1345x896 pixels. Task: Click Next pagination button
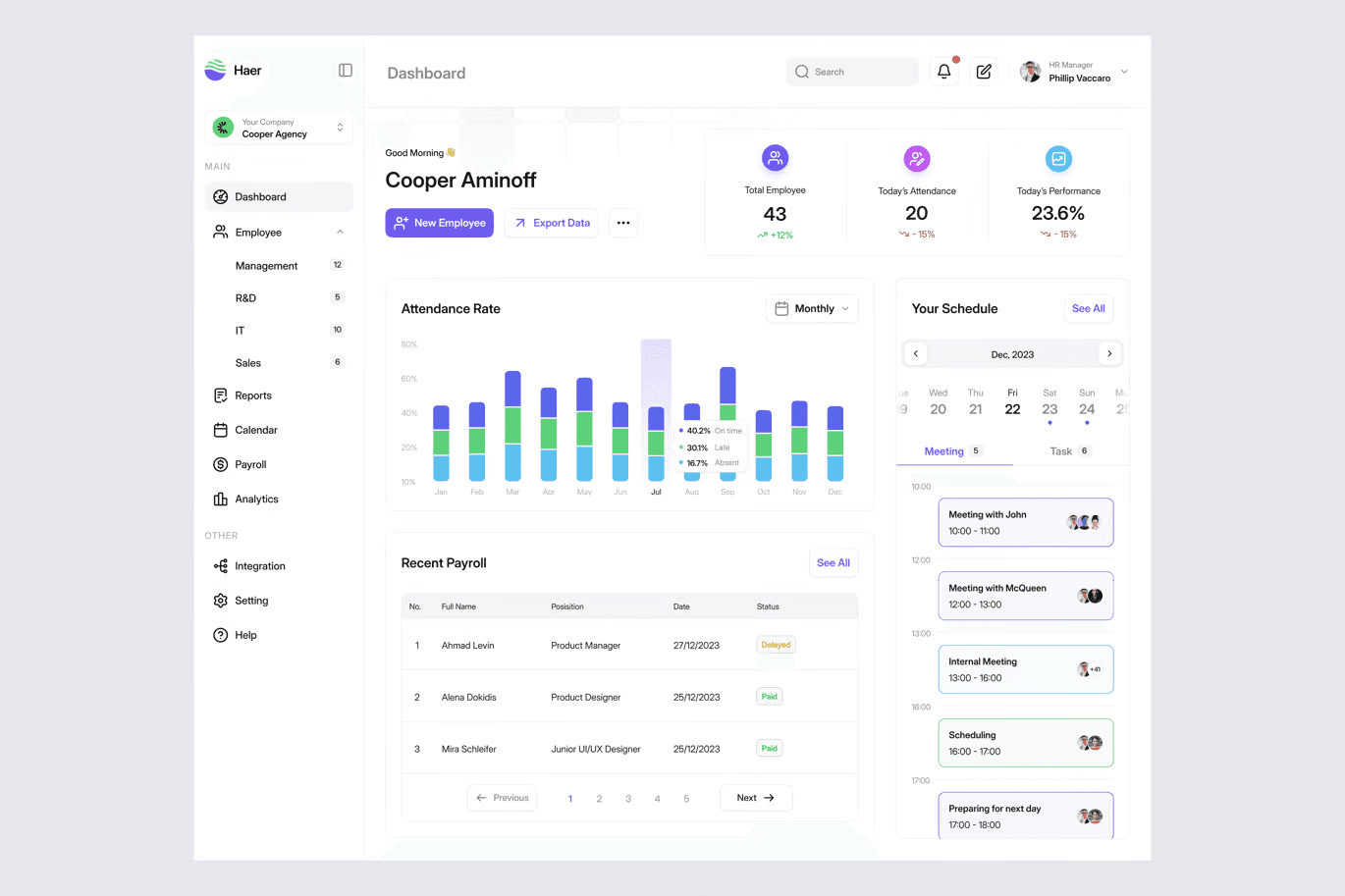point(756,798)
